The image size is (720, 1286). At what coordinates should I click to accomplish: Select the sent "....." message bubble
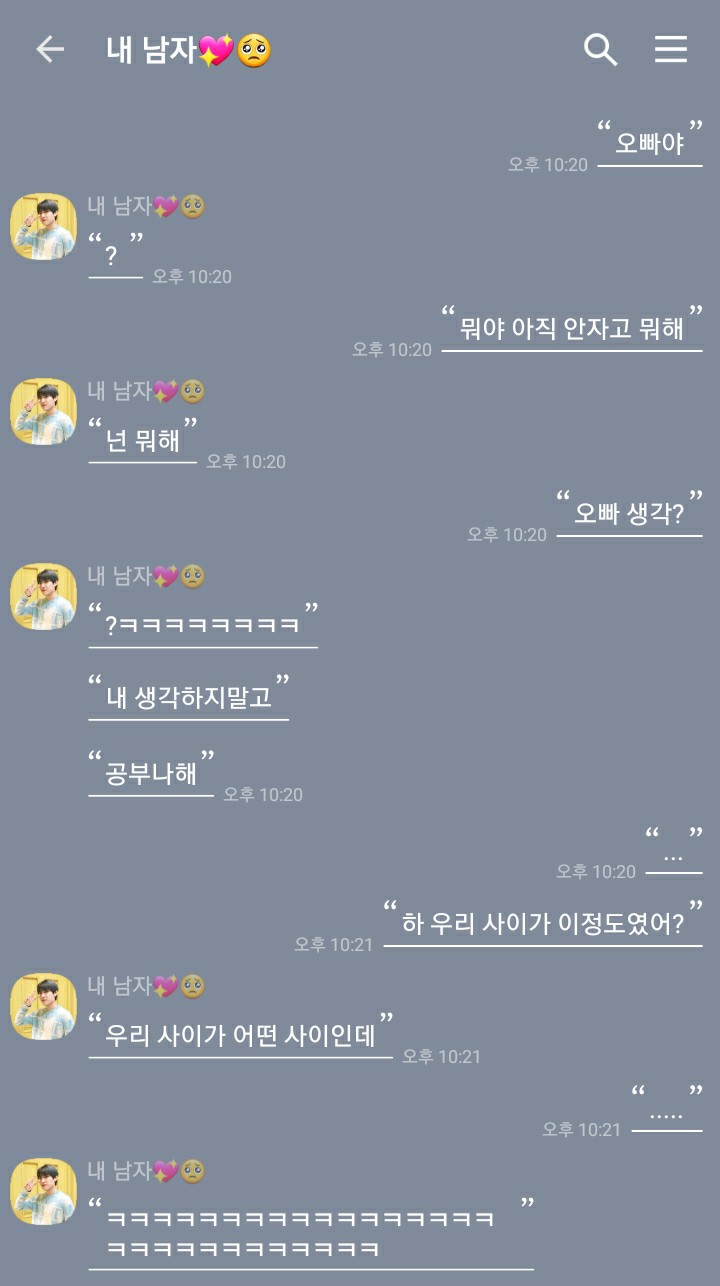[667, 1107]
